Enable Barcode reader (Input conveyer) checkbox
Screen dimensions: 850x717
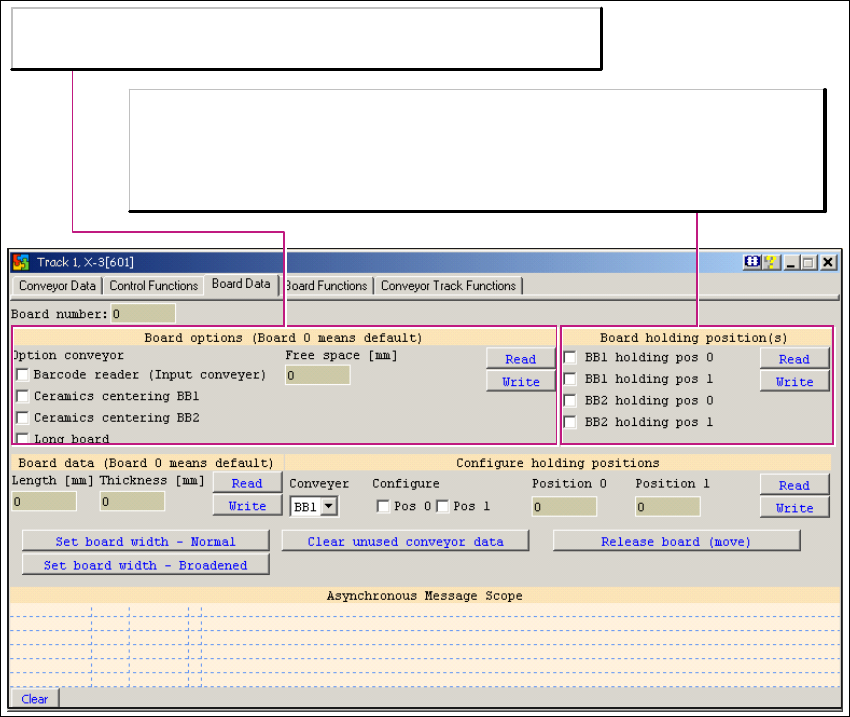(22, 375)
